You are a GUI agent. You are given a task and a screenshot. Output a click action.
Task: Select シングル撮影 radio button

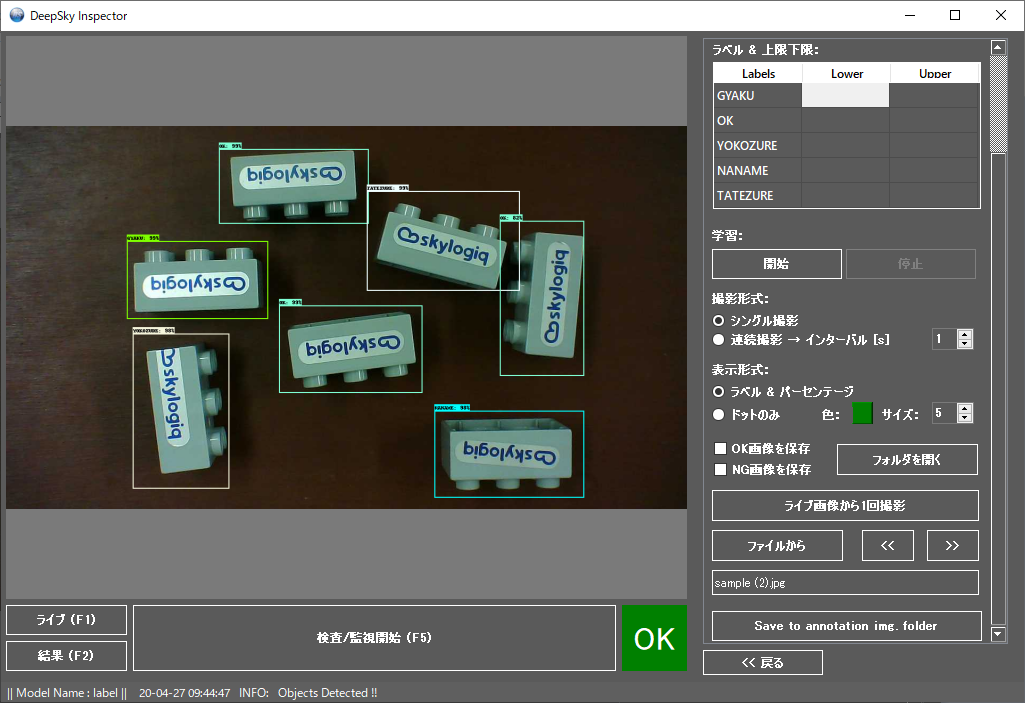tap(718, 320)
